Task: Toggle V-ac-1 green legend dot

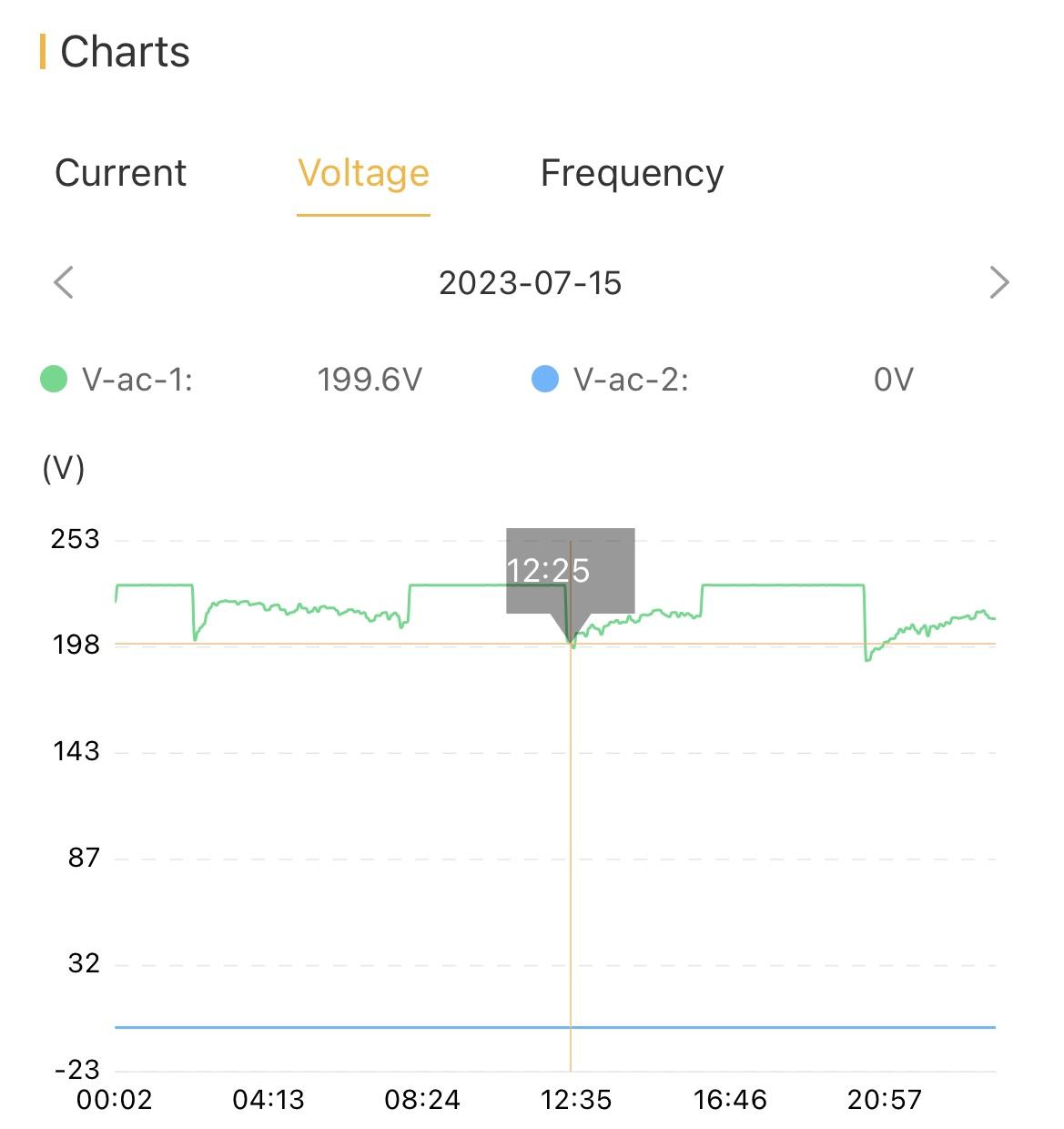Action: click(54, 379)
